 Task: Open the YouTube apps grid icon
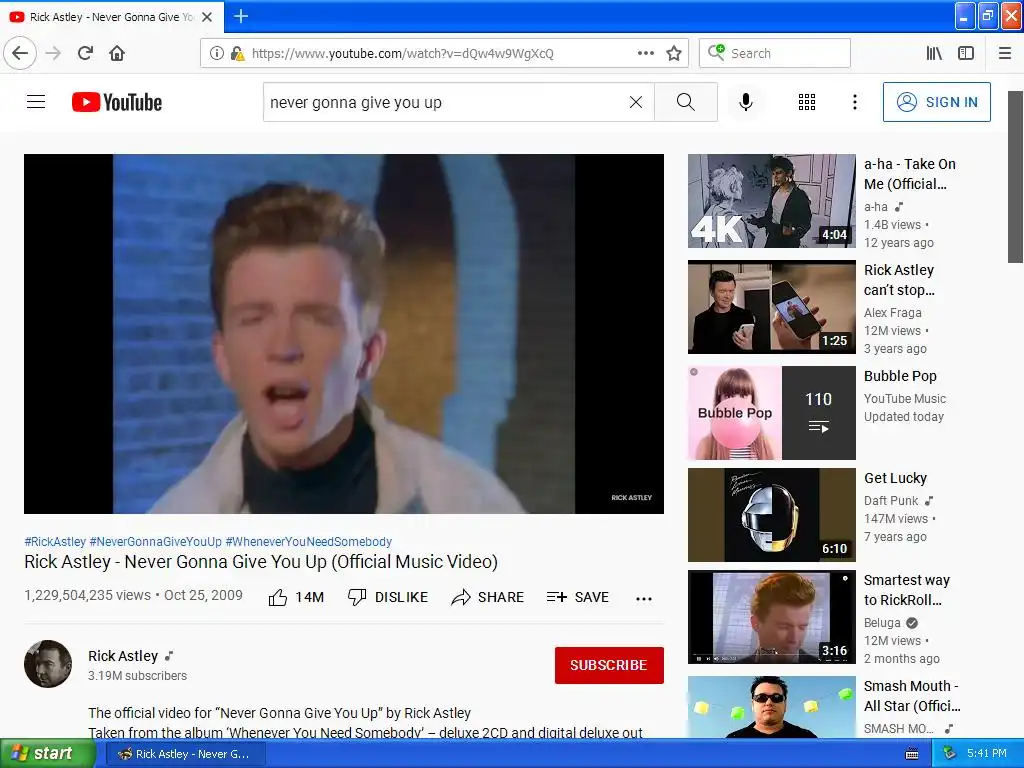tap(807, 102)
